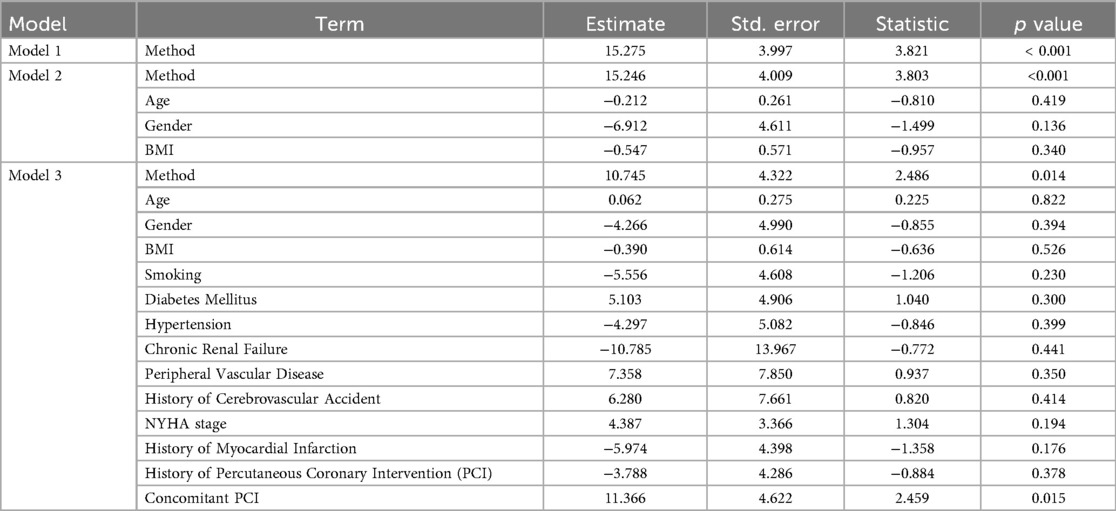Select the p value column header
Viewport: 1116px width, 511px height.
click(x=1048, y=24)
